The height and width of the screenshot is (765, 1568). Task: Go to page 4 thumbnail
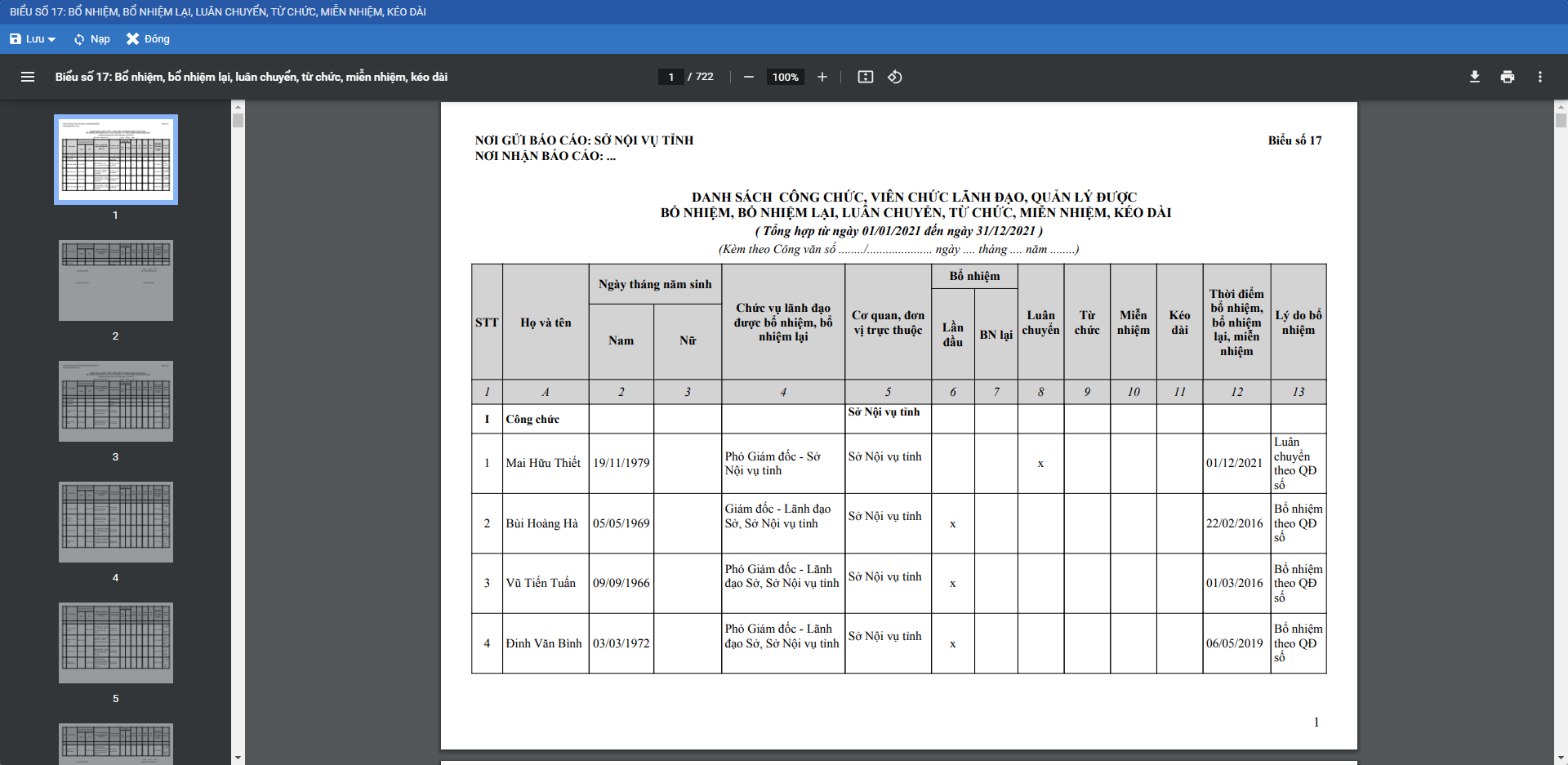pos(116,522)
